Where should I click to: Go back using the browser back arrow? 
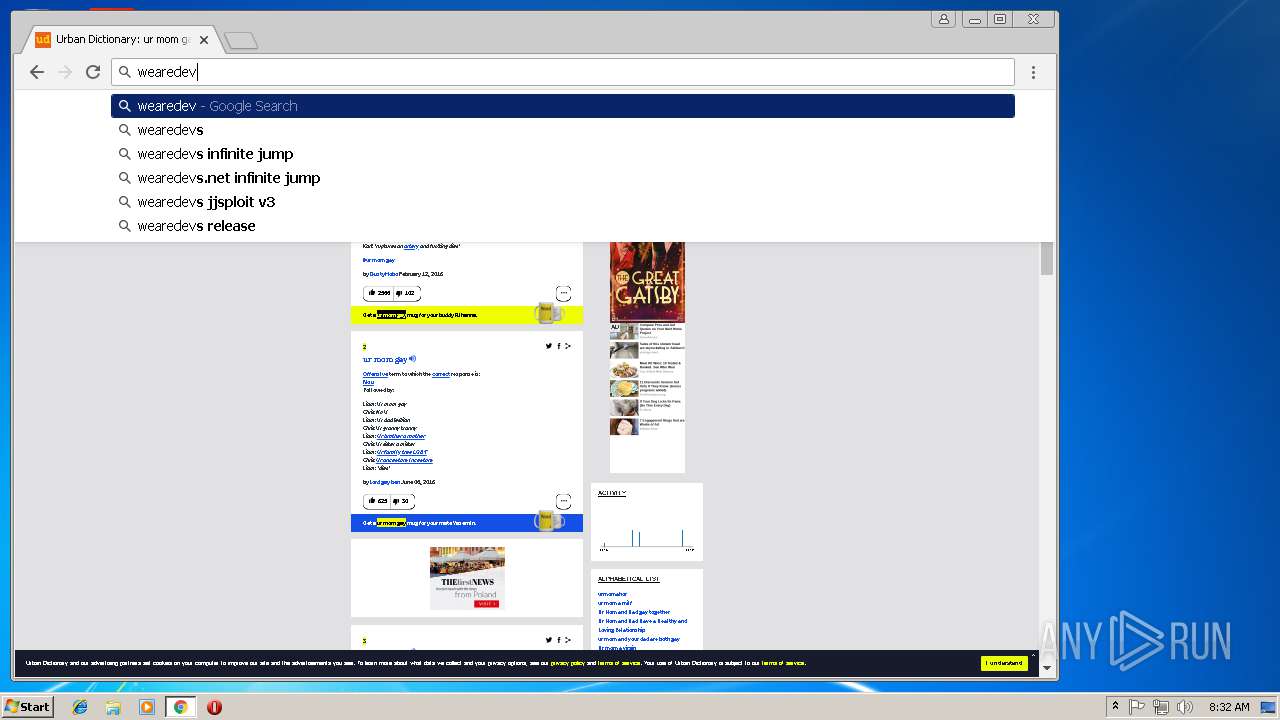pyautogui.click(x=37, y=72)
